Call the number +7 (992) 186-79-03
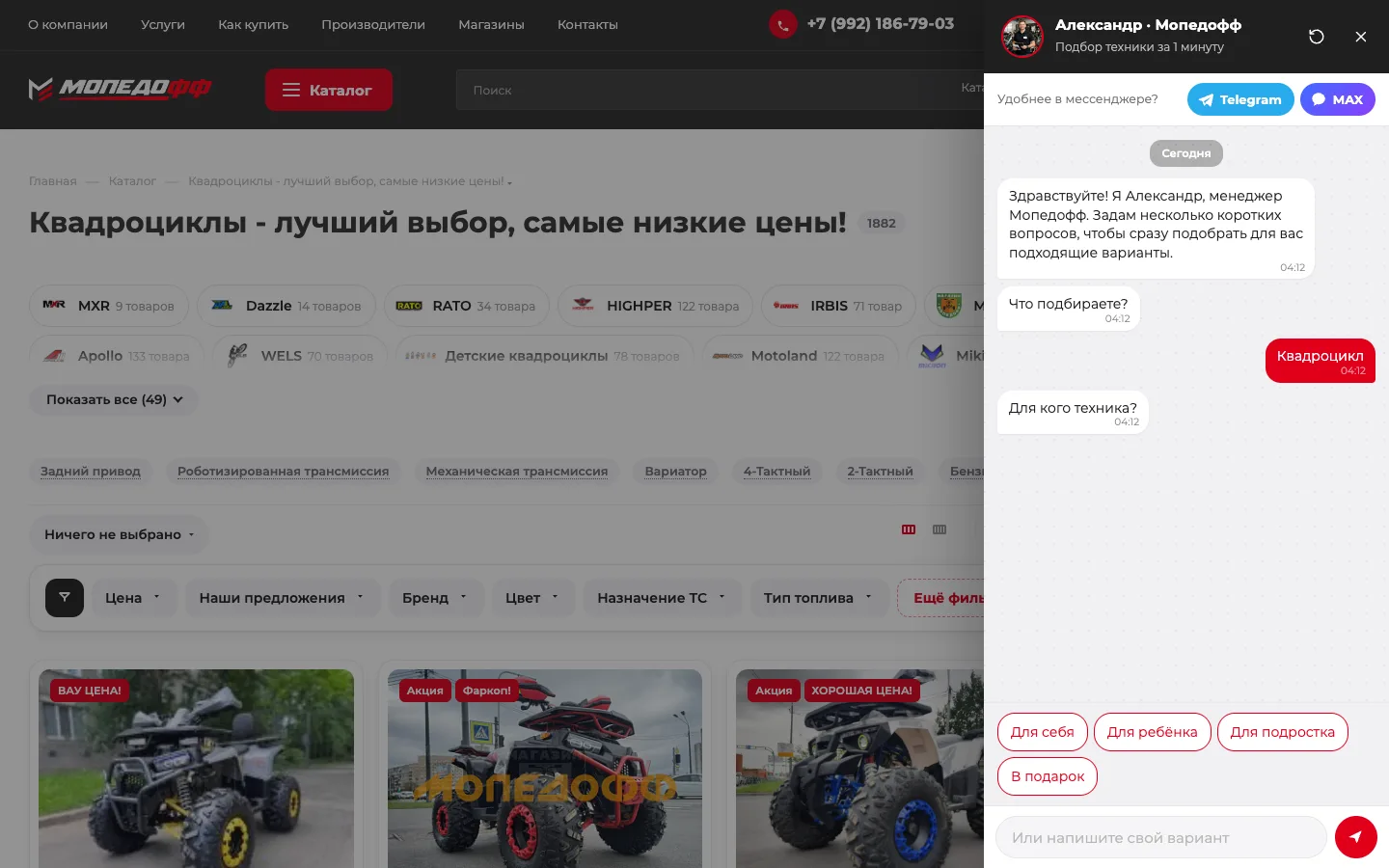This screenshot has width=1389, height=868. [881, 24]
